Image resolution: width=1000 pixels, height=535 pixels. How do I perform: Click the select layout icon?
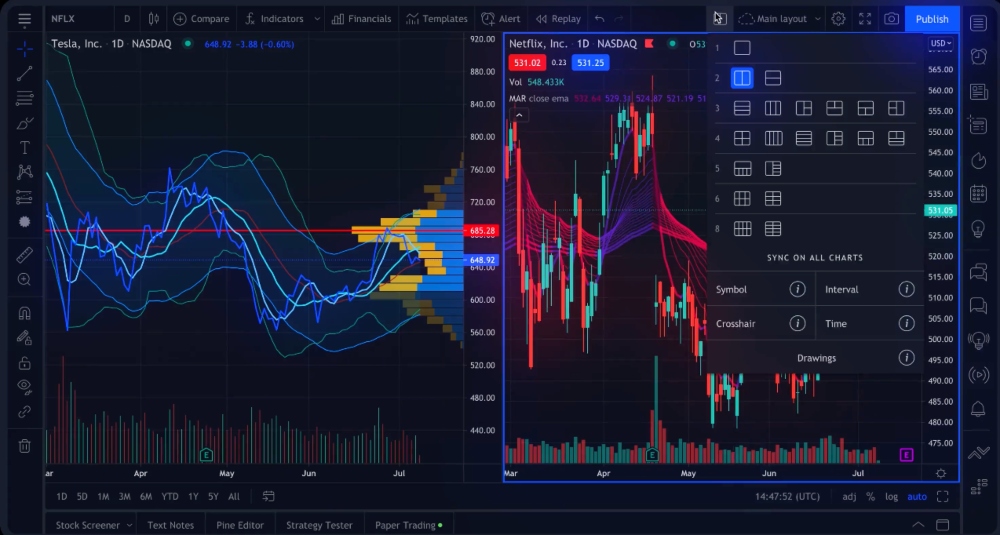[720, 19]
